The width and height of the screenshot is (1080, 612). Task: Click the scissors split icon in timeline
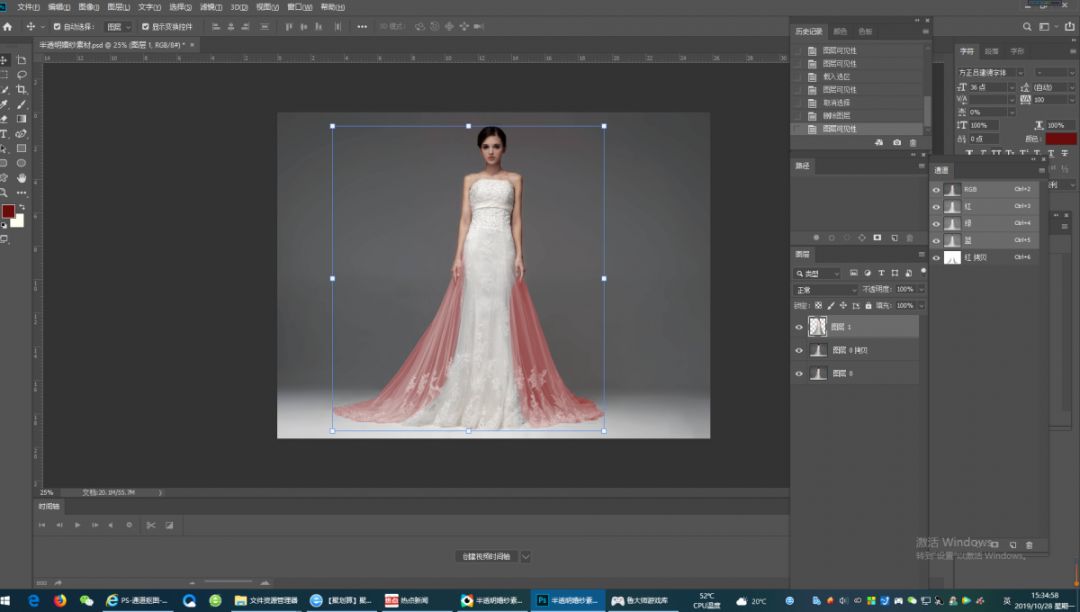149,525
